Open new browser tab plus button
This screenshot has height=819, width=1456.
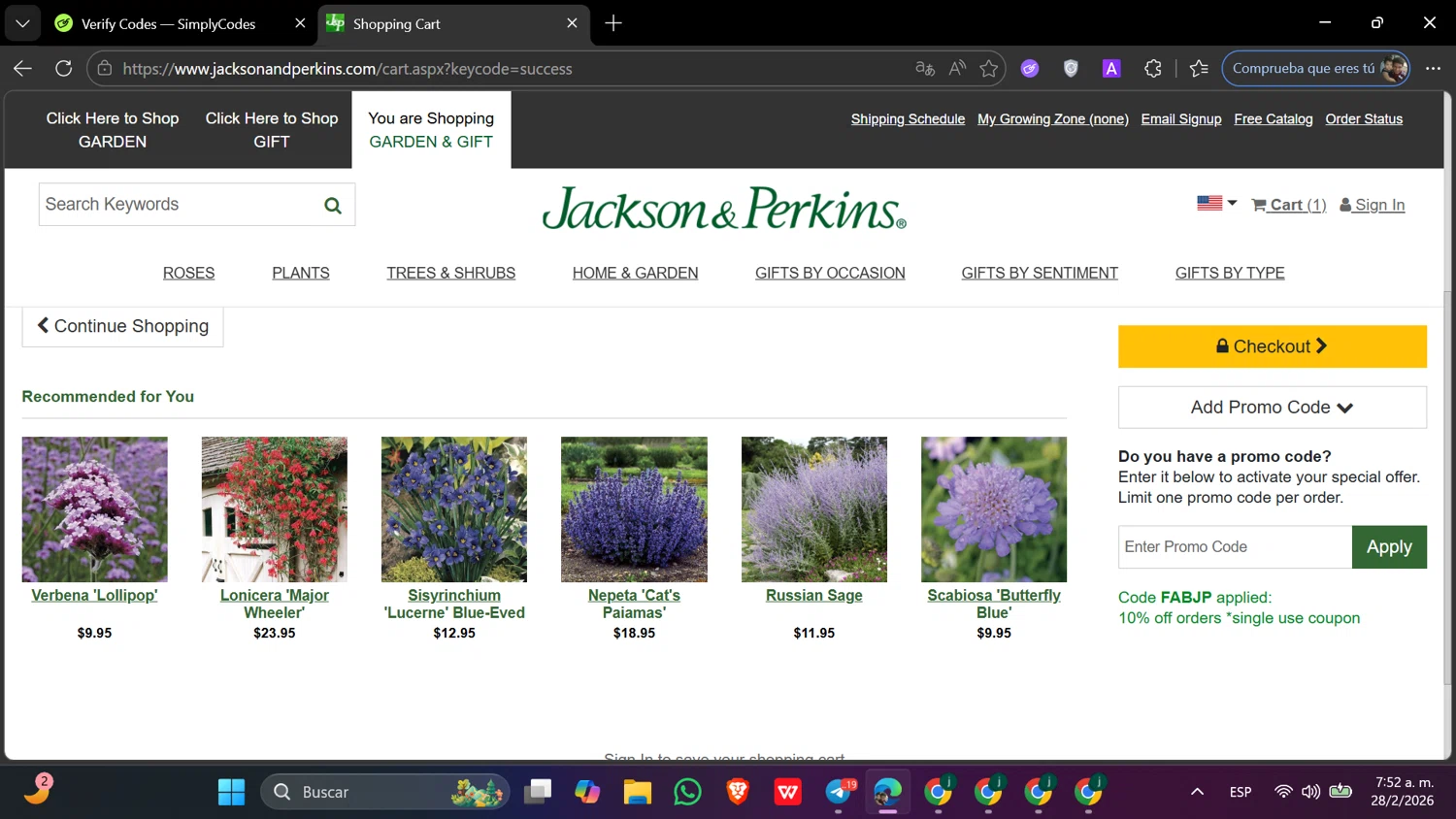point(613,23)
